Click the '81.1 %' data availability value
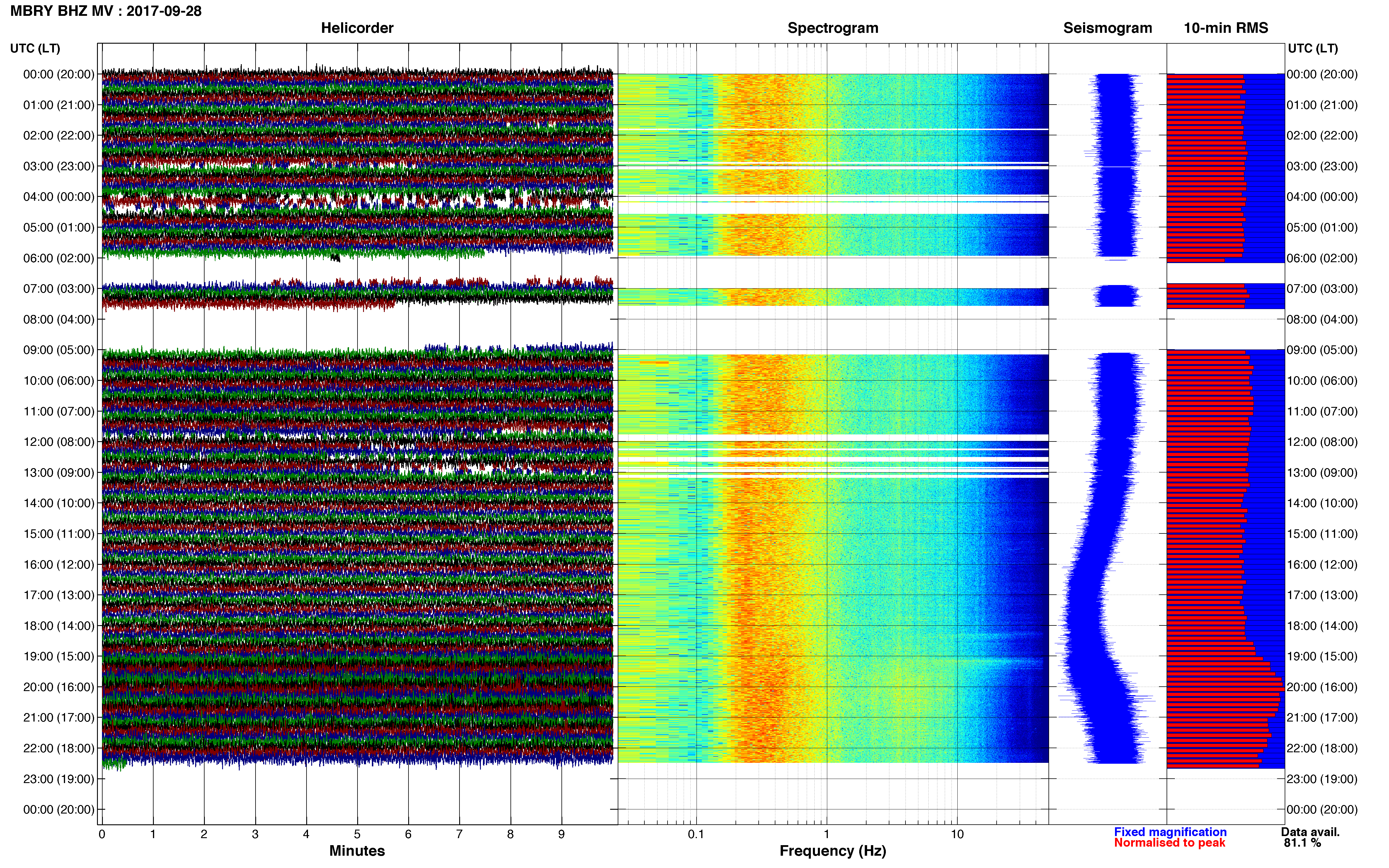 1302,843
